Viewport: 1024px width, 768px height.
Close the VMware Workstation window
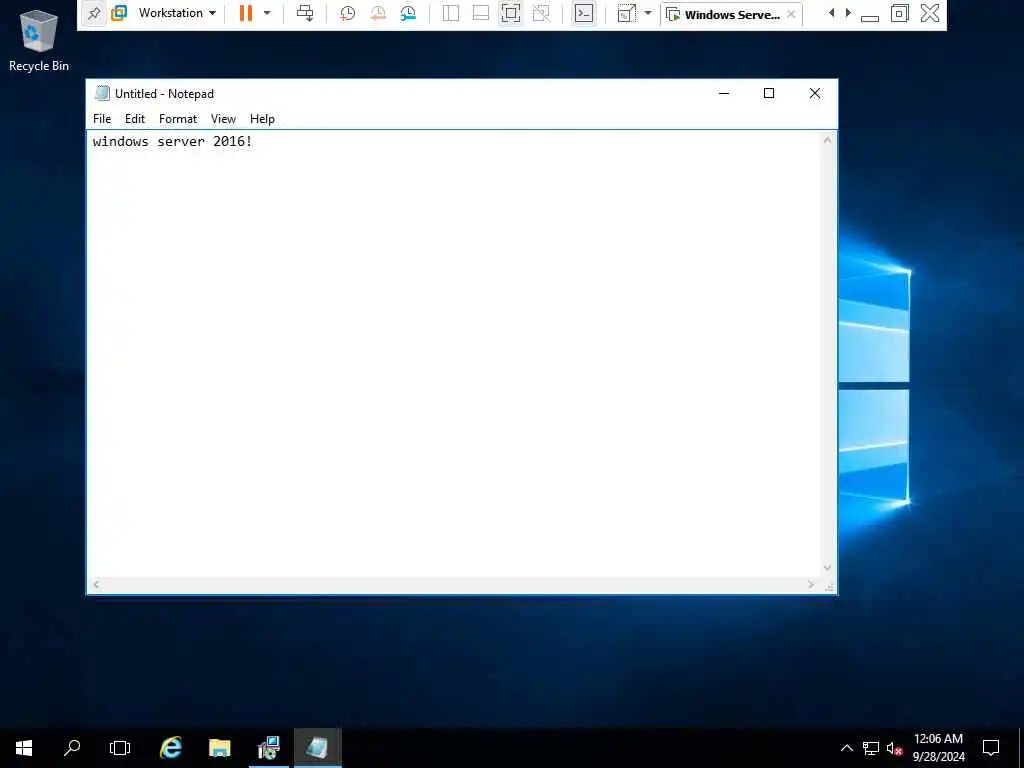930,13
